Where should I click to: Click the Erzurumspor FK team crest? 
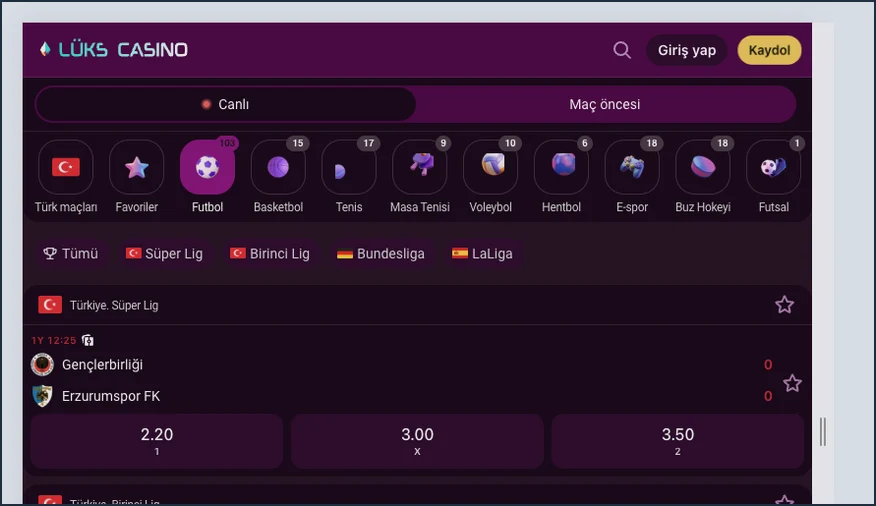42,396
